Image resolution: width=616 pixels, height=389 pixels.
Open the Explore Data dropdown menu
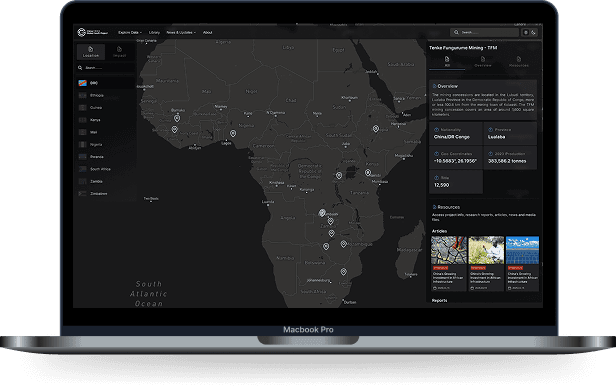[x=130, y=33]
